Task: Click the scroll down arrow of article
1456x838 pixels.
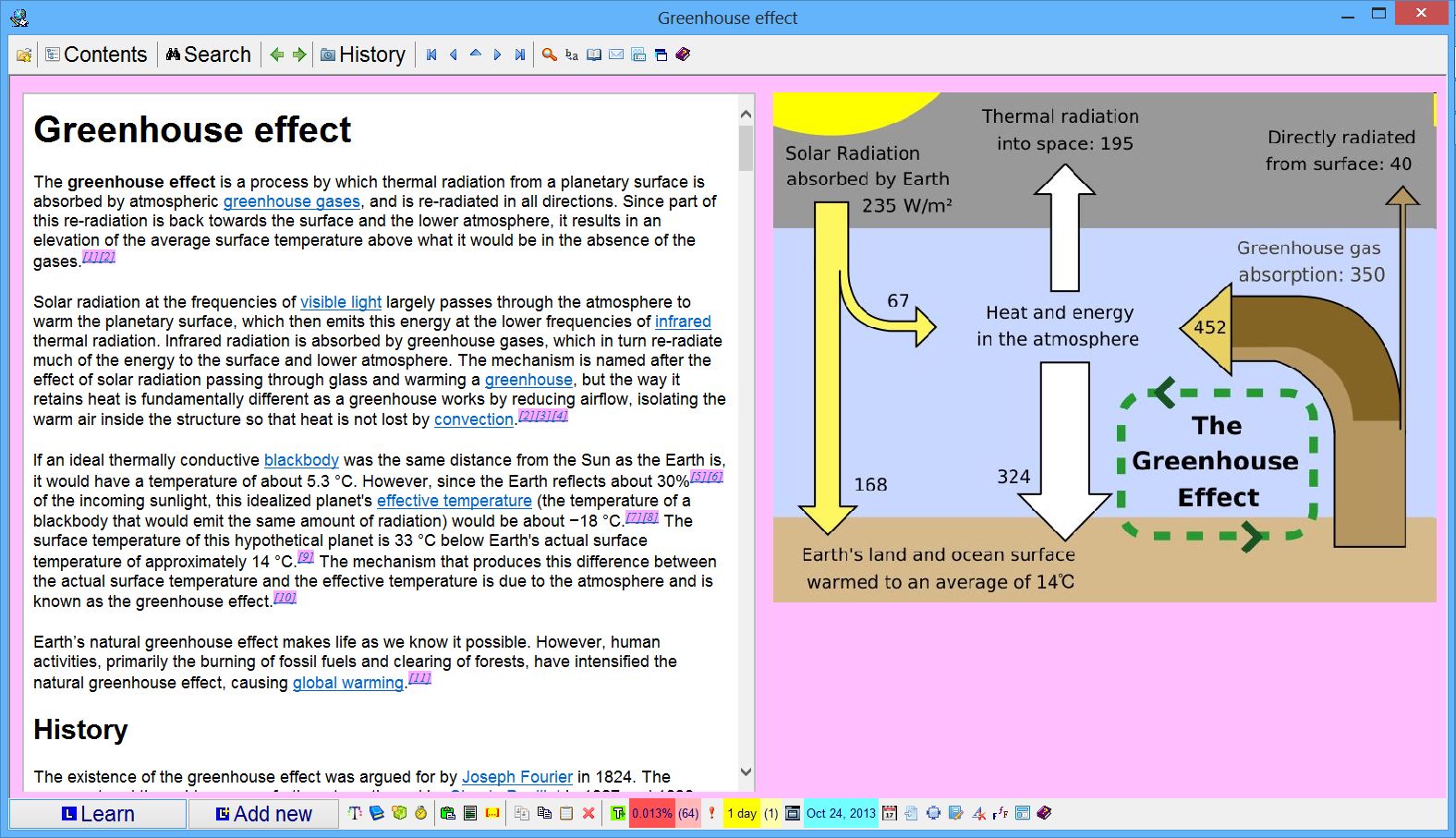Action: [746, 772]
